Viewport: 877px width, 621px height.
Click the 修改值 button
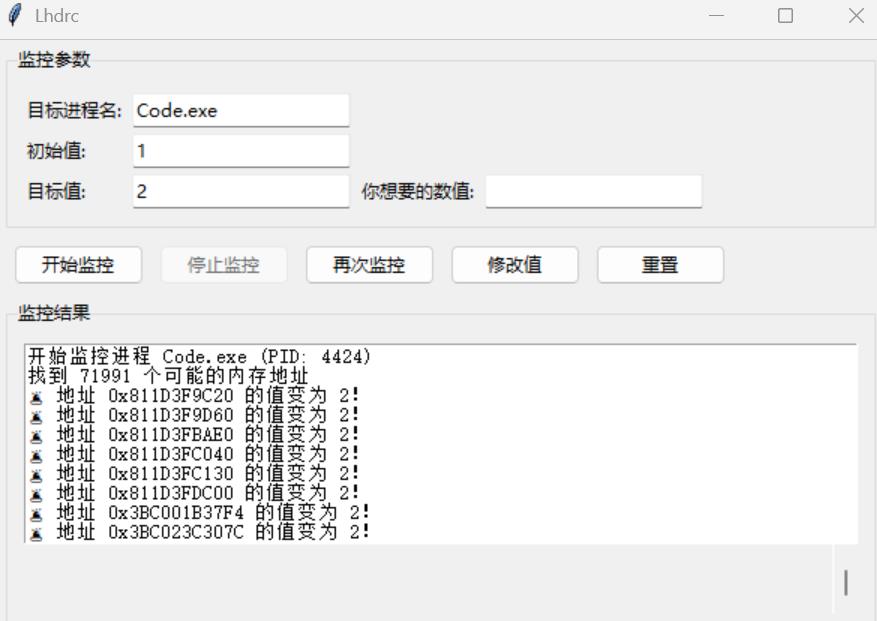click(514, 265)
